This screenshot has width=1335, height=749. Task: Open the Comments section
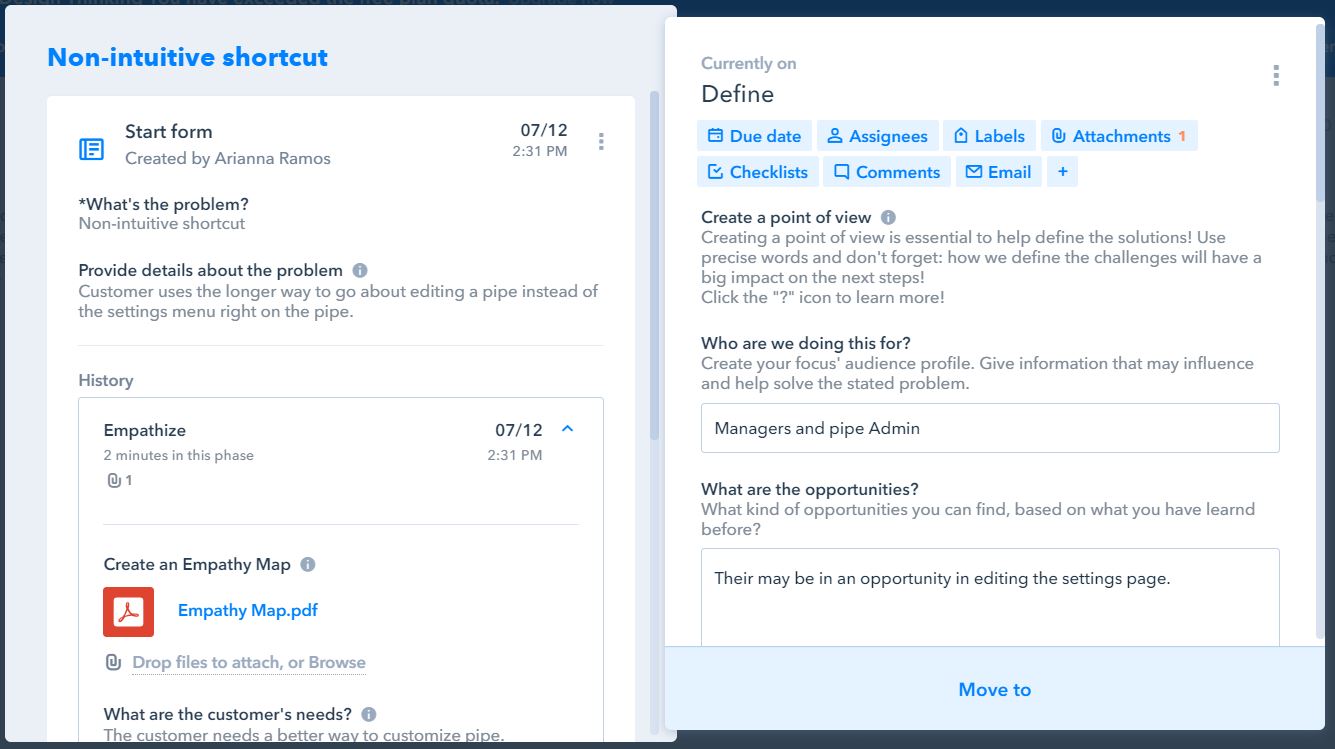tap(887, 172)
